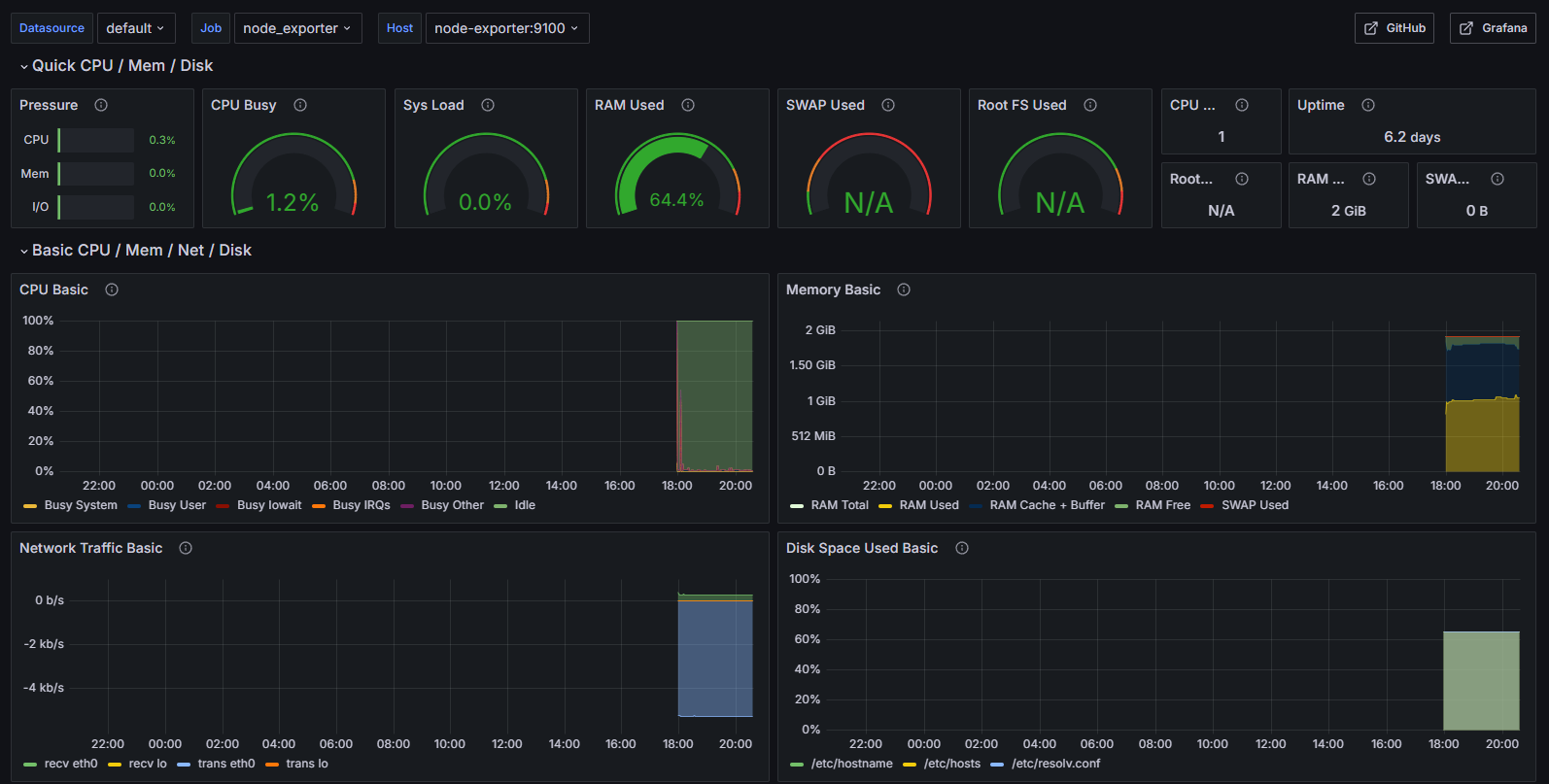Click the info icon beside Uptime
This screenshot has width=1549, height=784.
click(1368, 105)
